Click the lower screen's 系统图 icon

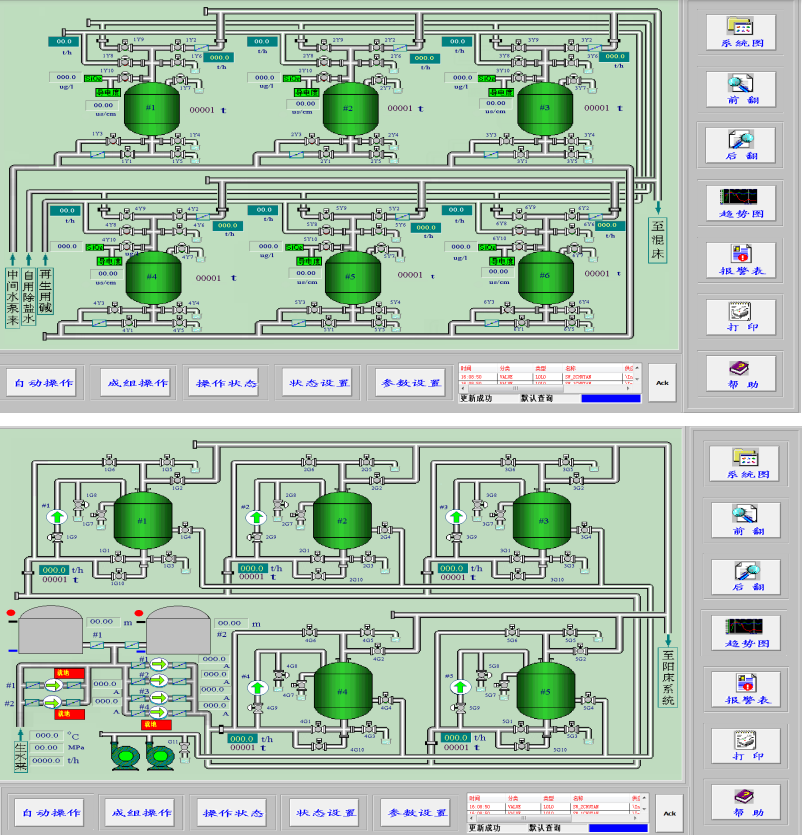click(744, 462)
